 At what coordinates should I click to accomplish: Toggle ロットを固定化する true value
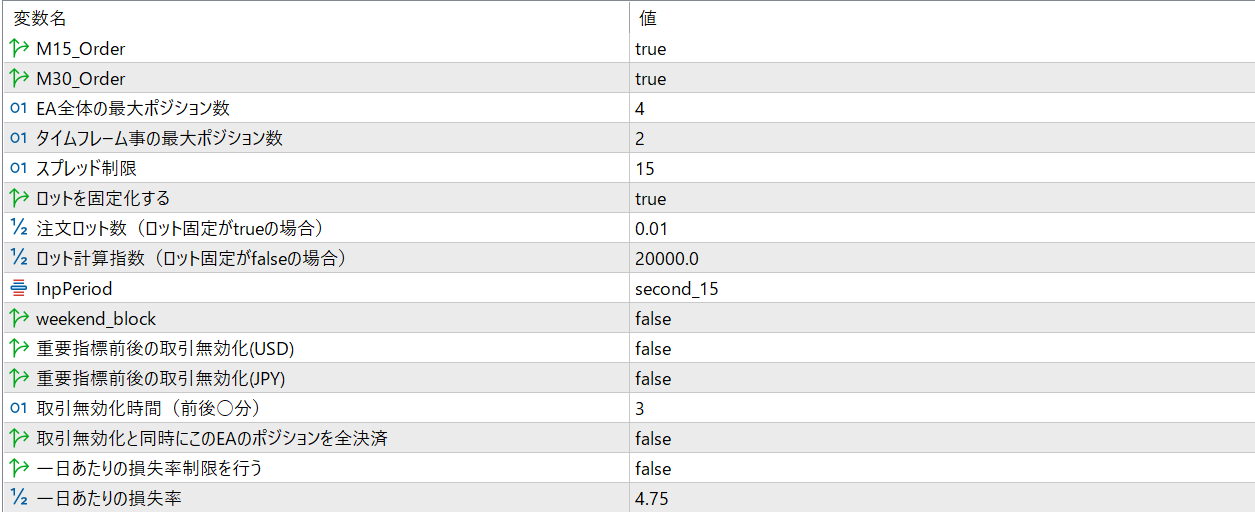(x=651, y=198)
